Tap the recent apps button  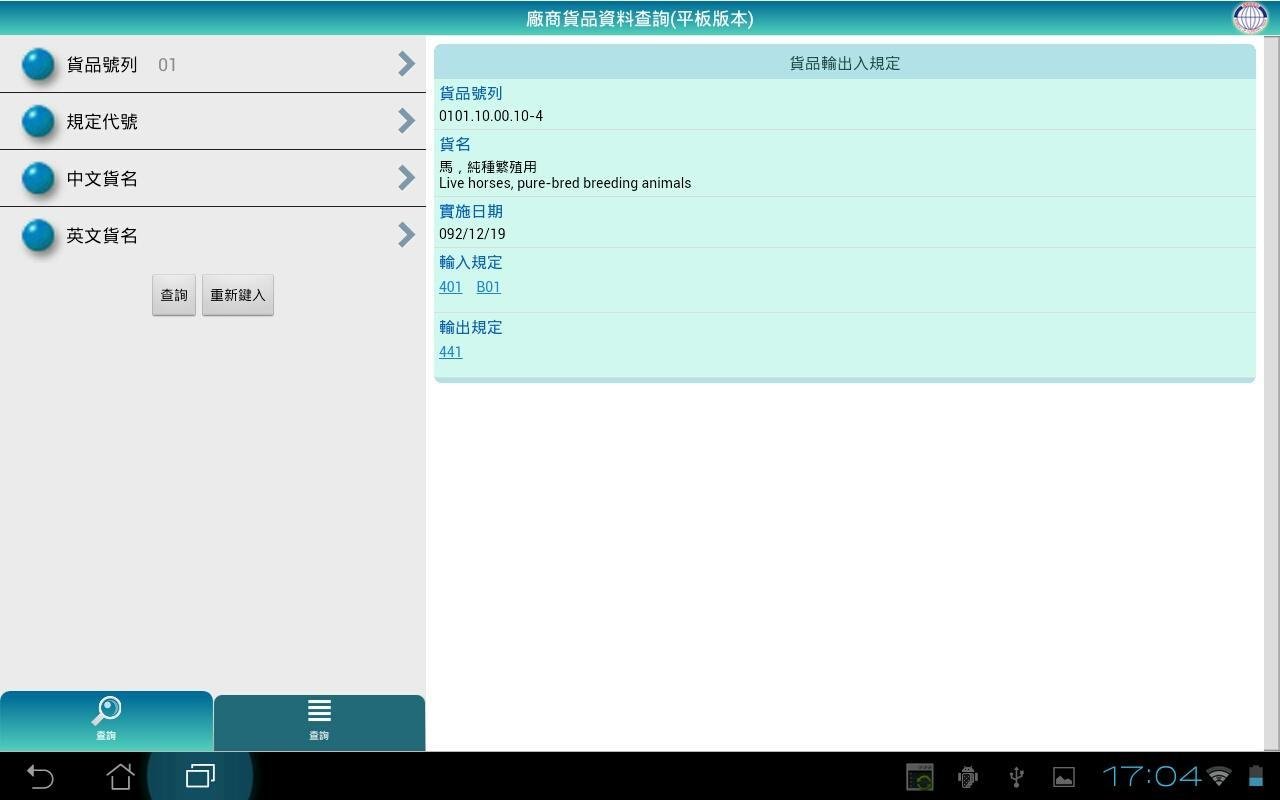click(200, 776)
